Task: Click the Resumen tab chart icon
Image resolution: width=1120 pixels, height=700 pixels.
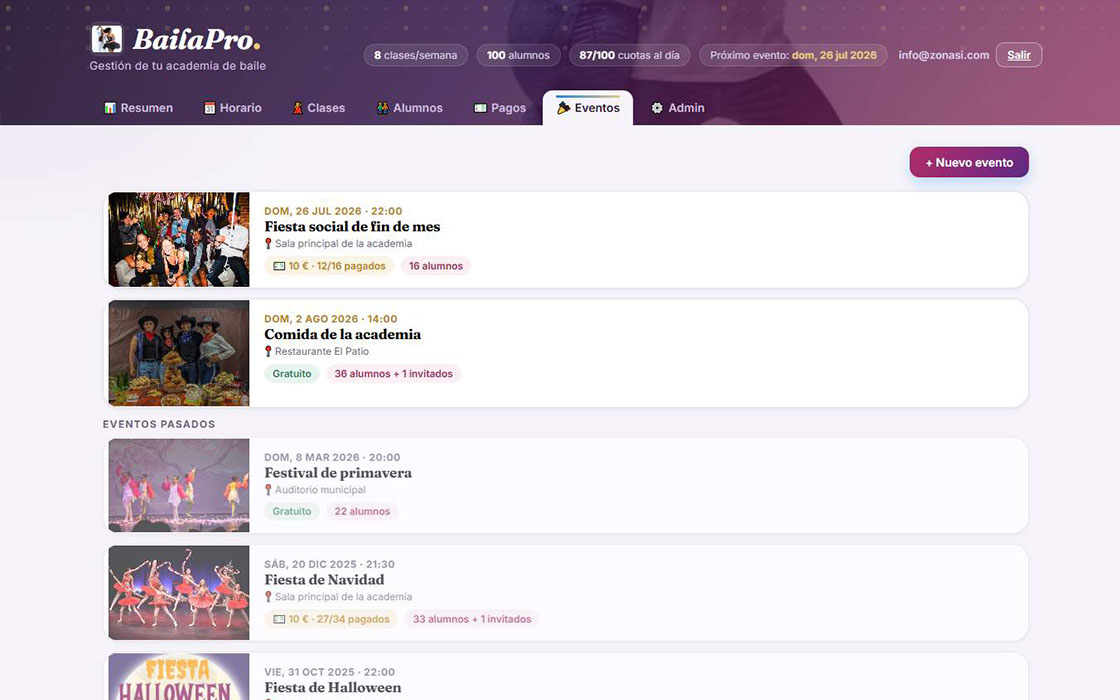Action: pos(110,108)
